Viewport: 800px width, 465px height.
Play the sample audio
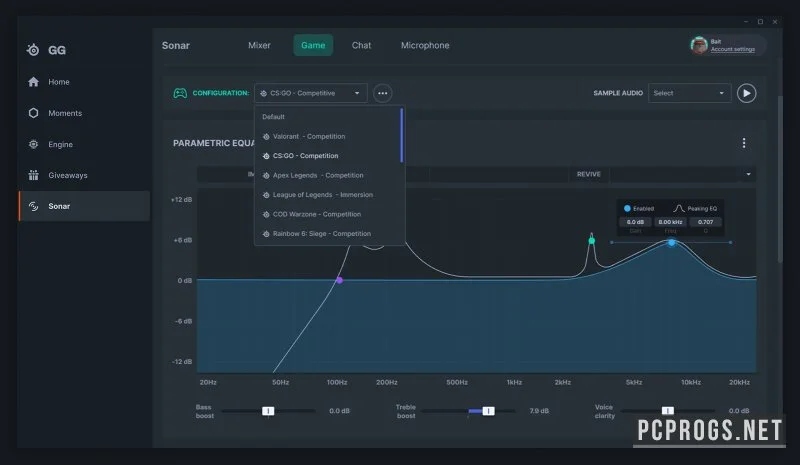pos(746,93)
